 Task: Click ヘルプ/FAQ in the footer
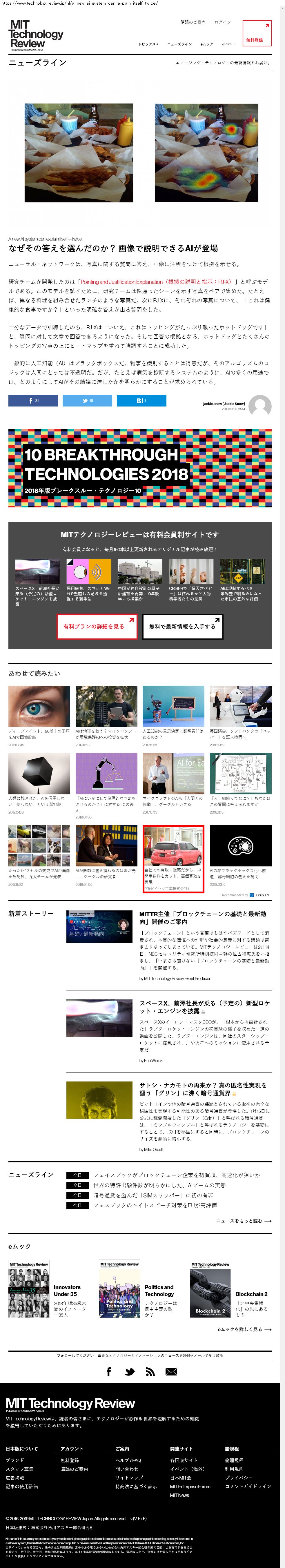[128, 1460]
